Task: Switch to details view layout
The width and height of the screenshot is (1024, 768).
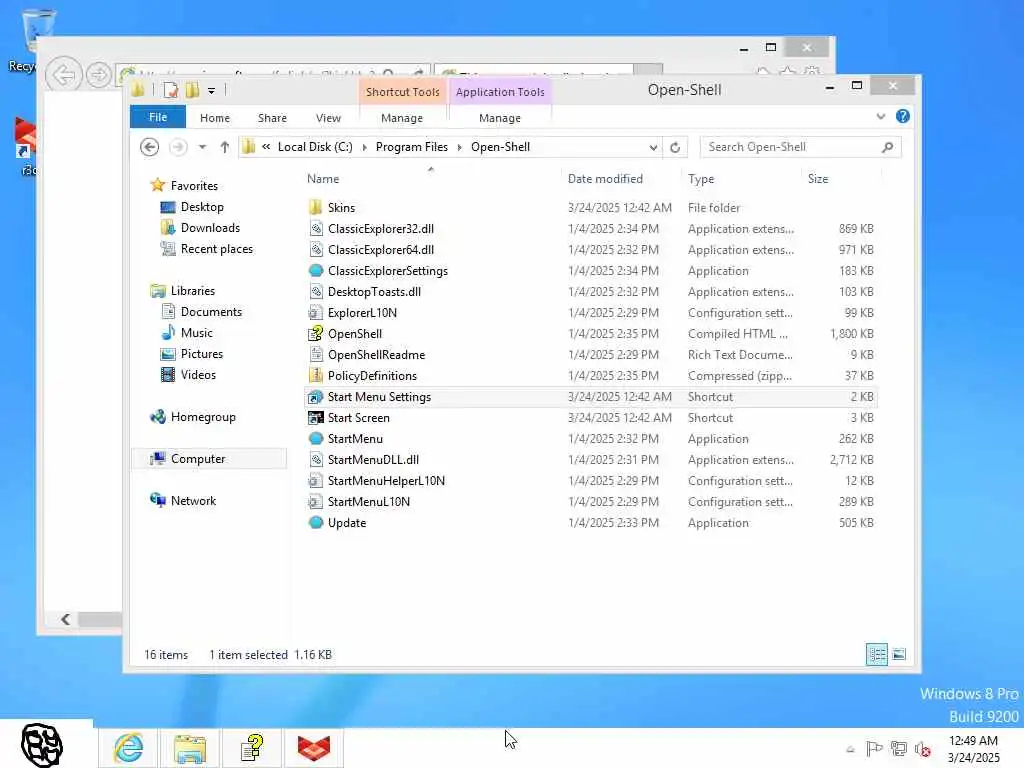Action: pyautogui.click(x=876, y=654)
